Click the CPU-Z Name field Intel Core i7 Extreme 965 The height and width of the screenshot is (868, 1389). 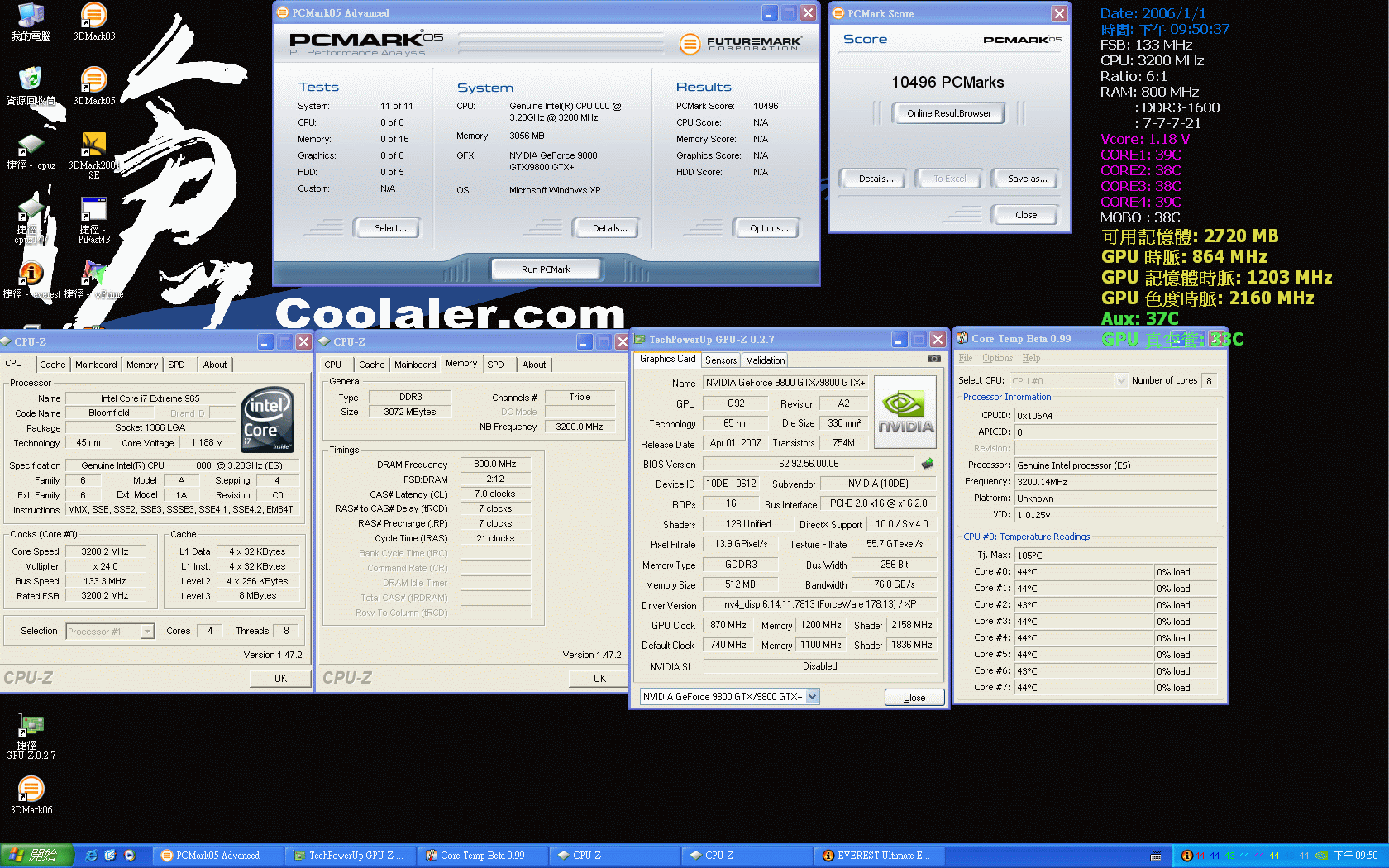pyautogui.click(x=150, y=398)
